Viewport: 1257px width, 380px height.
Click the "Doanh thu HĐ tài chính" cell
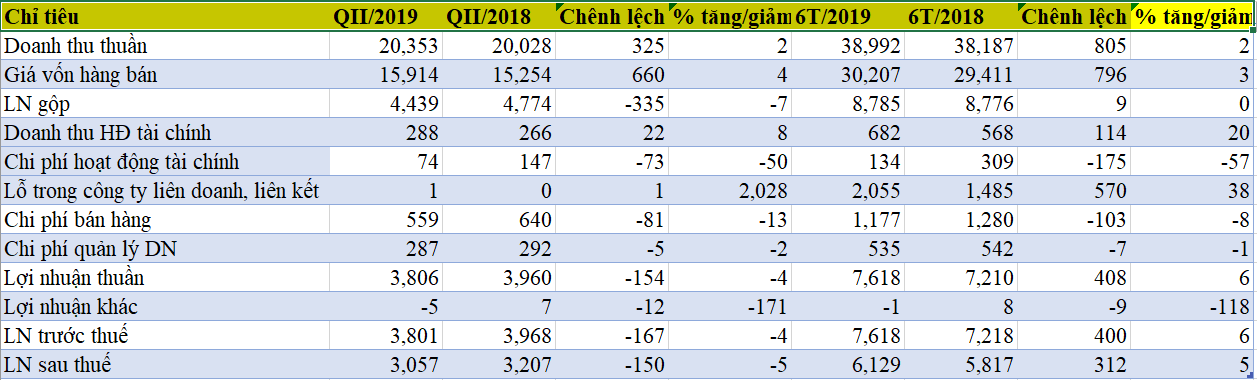pyautogui.click(x=166, y=132)
